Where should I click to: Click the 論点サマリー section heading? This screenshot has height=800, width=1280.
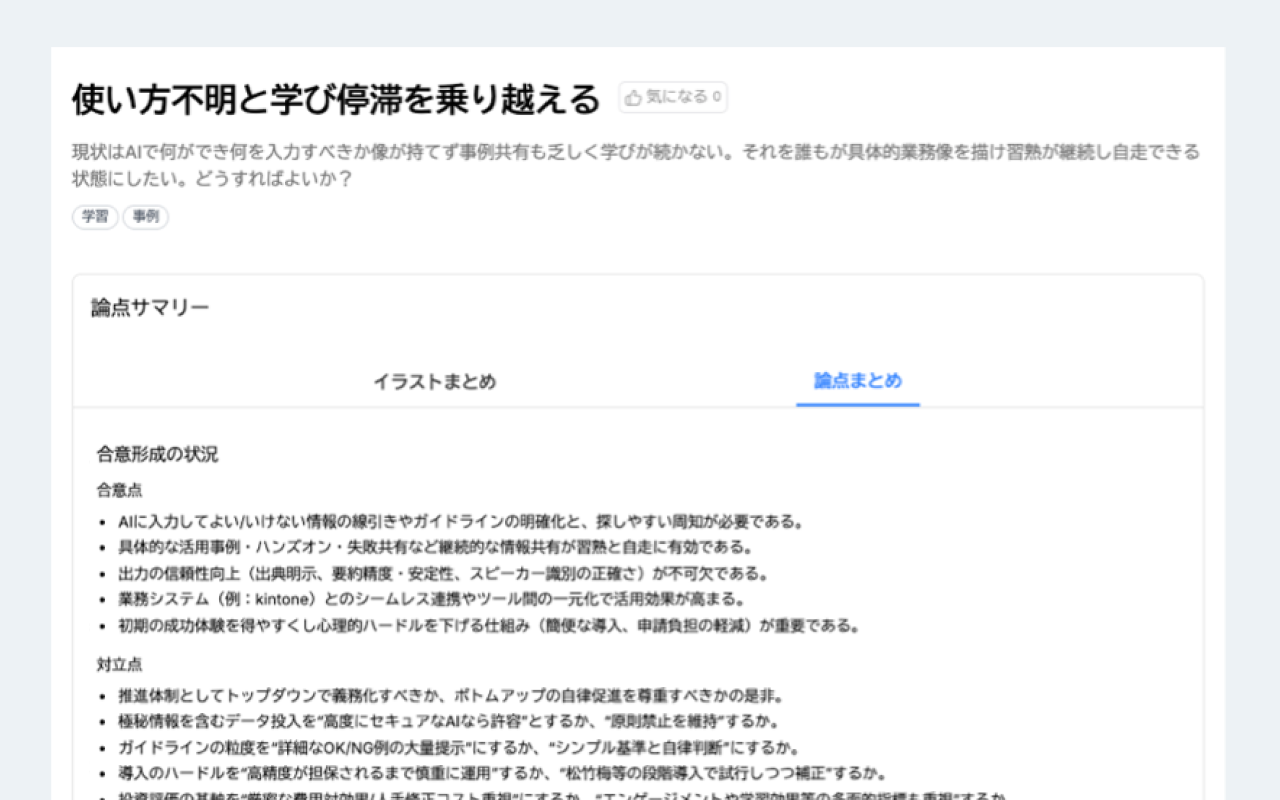coord(151,308)
